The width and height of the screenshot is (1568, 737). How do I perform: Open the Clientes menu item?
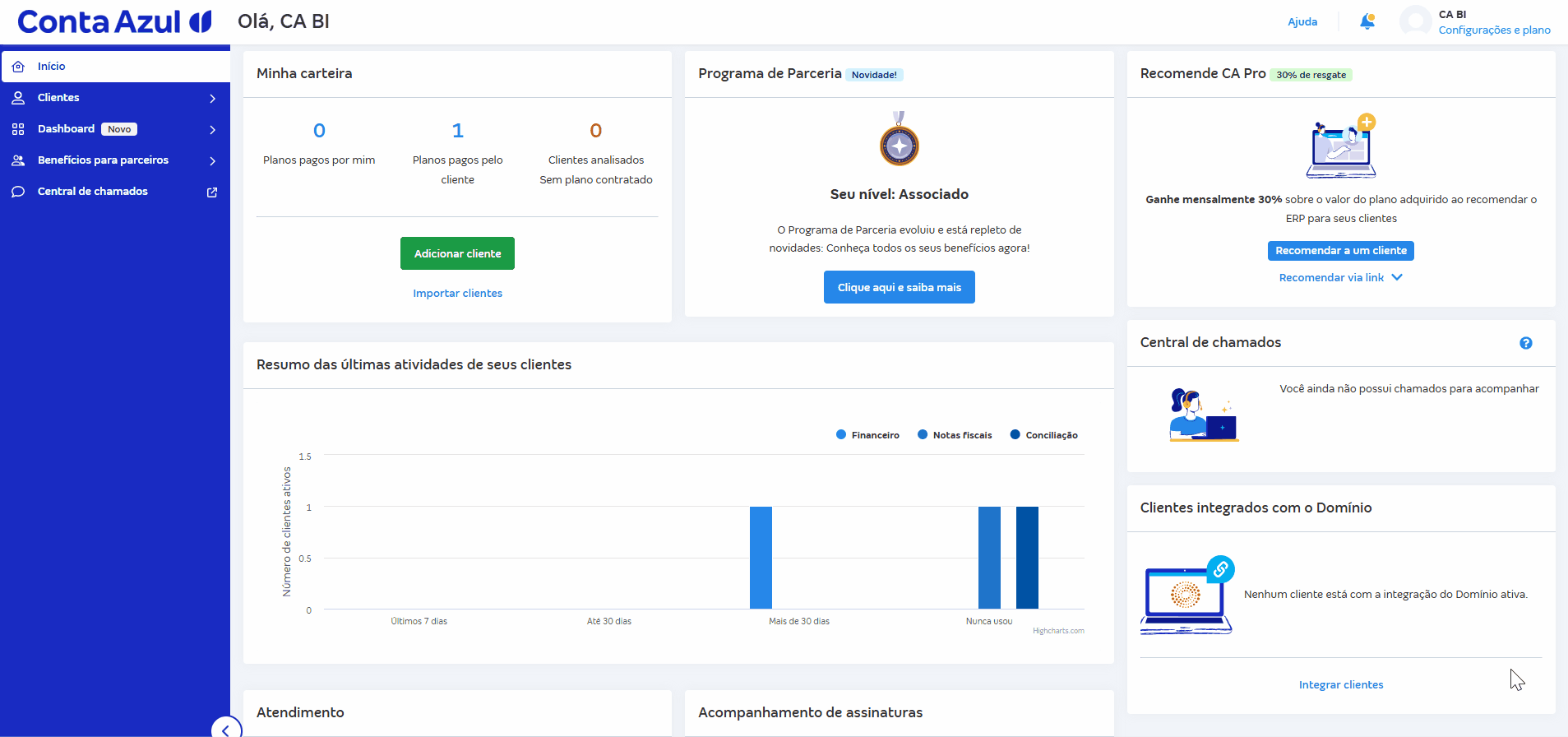pos(115,98)
